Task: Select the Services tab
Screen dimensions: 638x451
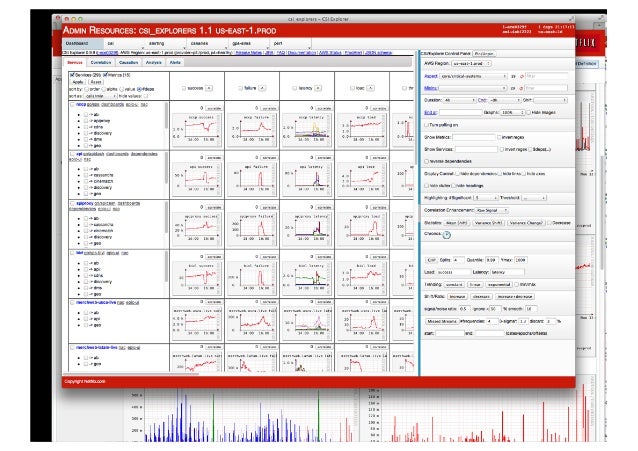Action: 75,63
